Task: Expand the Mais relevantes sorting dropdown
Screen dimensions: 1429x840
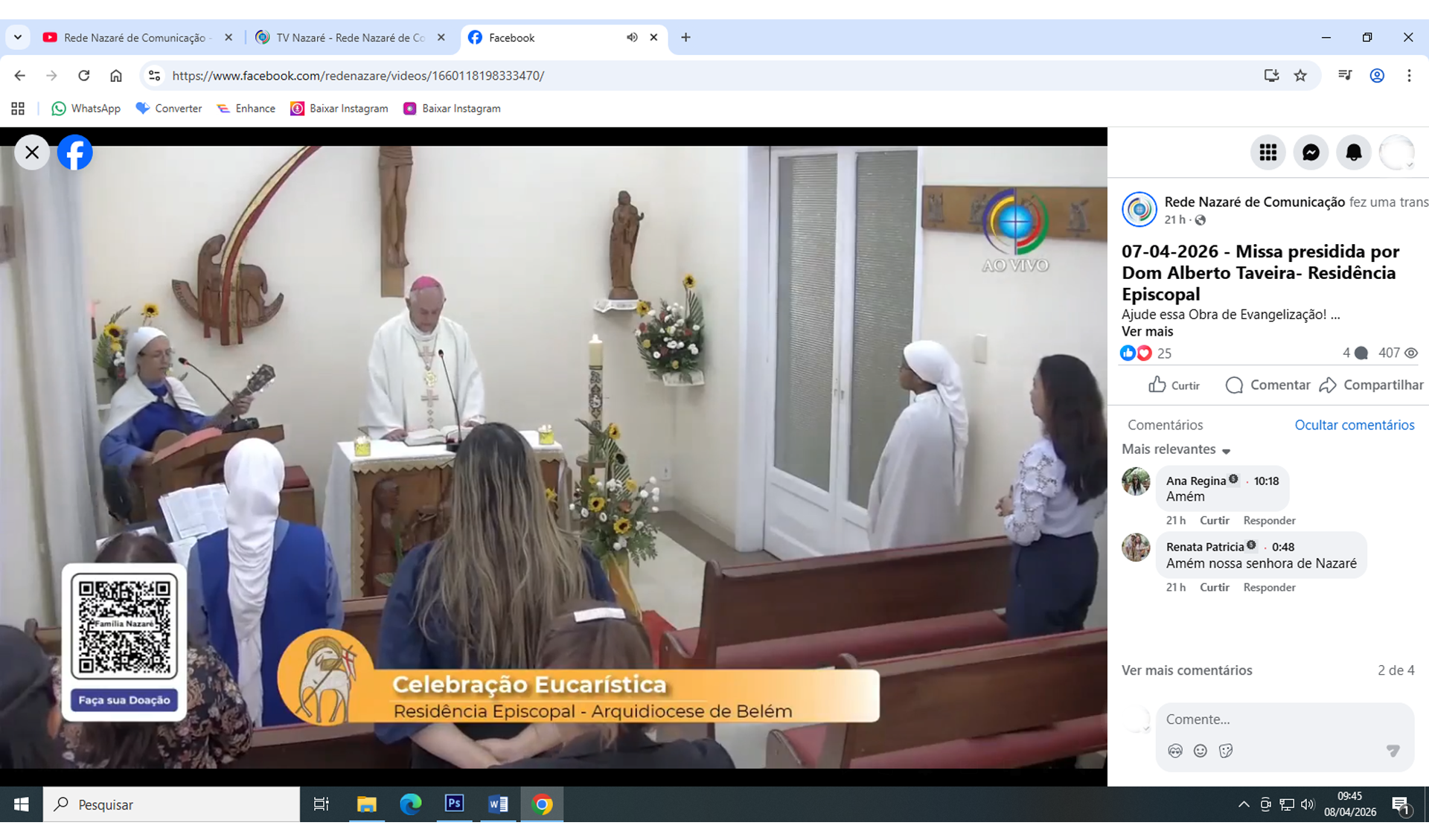Action: point(1176,449)
